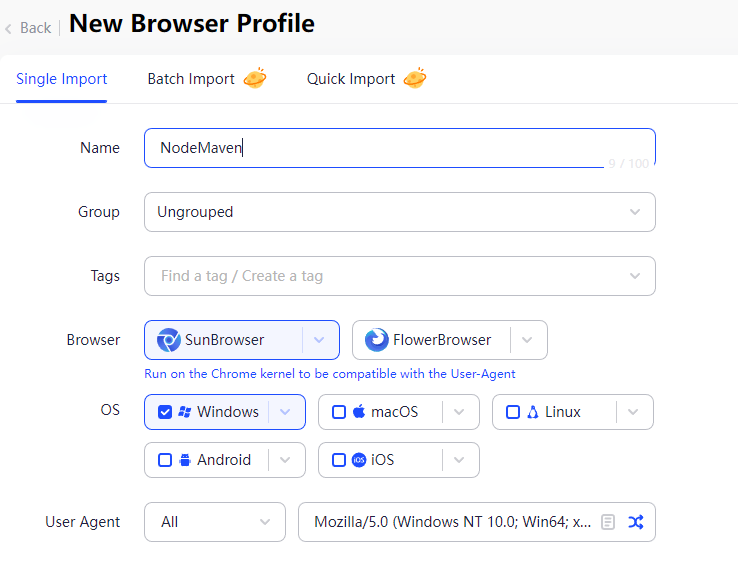The image size is (738, 561).
Task: Switch to the Batch Import tab
Action: click(191, 79)
